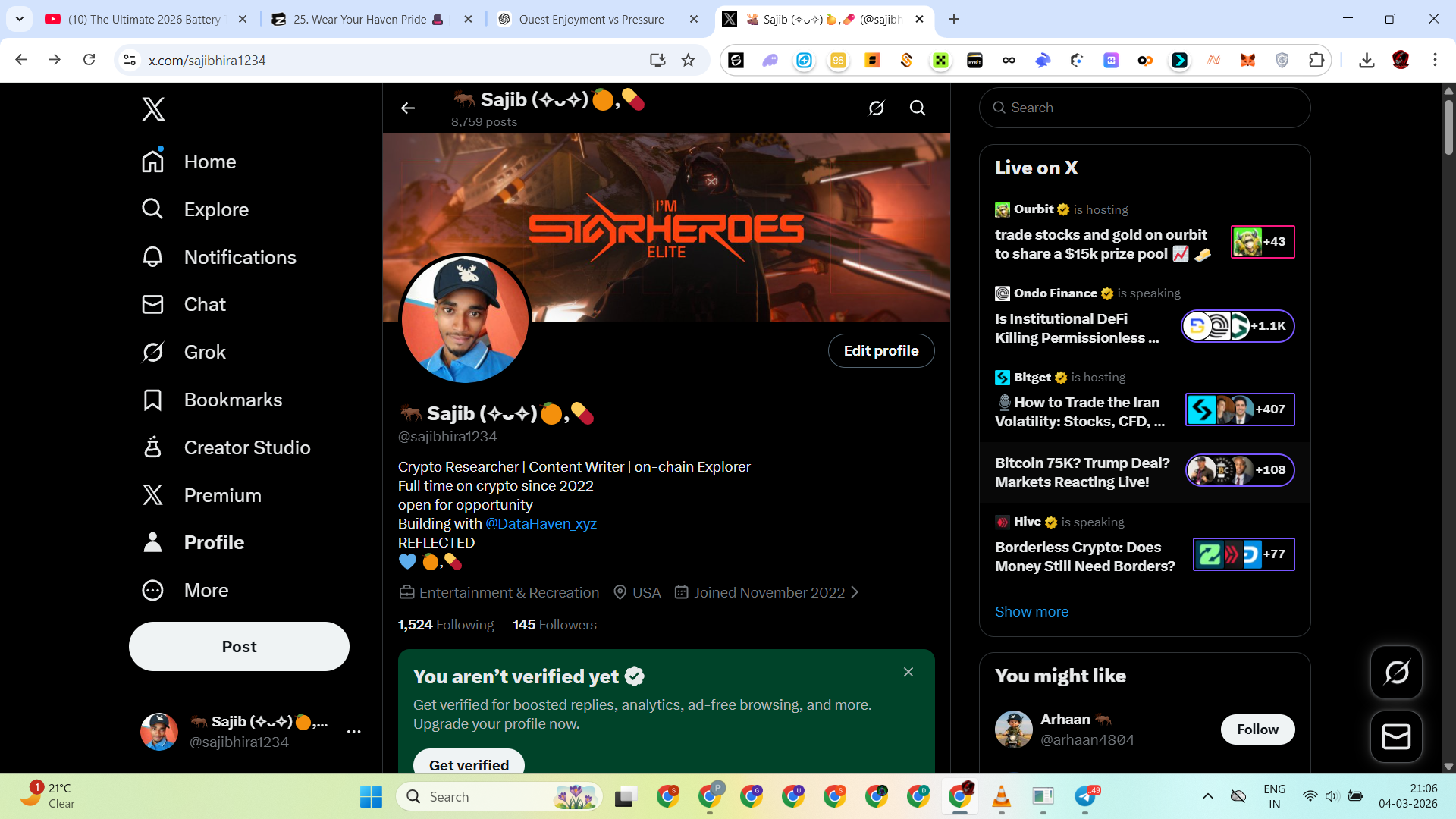Open Explore from the sidebar
Image resolution: width=1456 pixels, height=819 pixels.
pyautogui.click(x=196, y=209)
